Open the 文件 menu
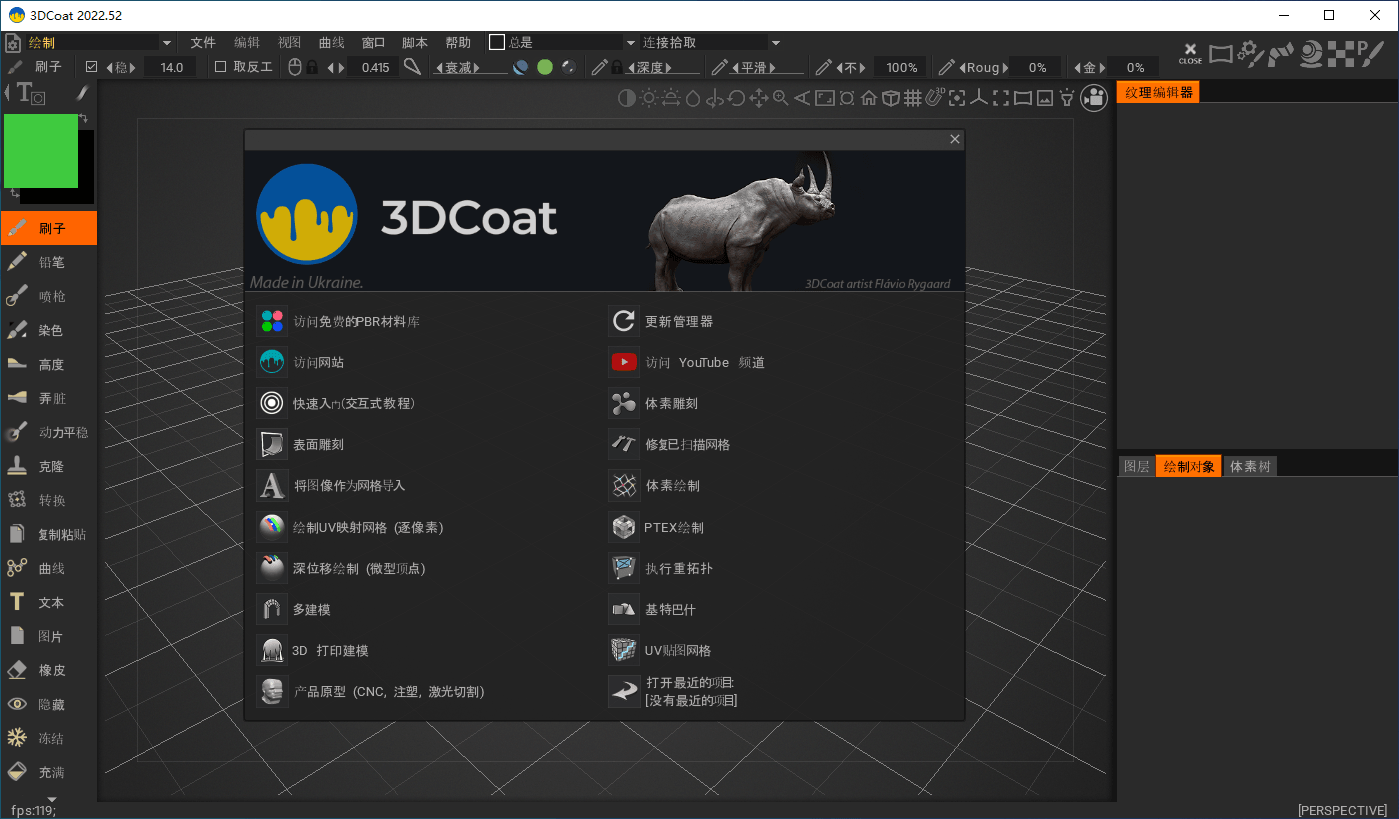This screenshot has height=819, width=1399. pyautogui.click(x=203, y=42)
